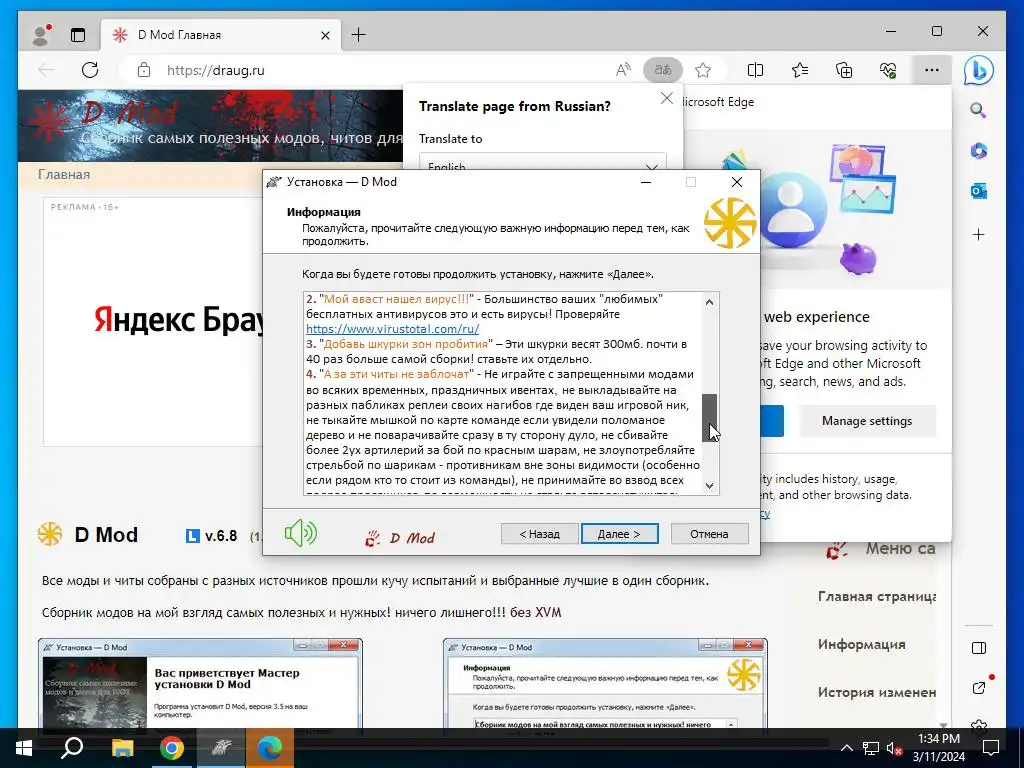
Task: Click the site lock info icon
Action: pyautogui.click(x=144, y=70)
